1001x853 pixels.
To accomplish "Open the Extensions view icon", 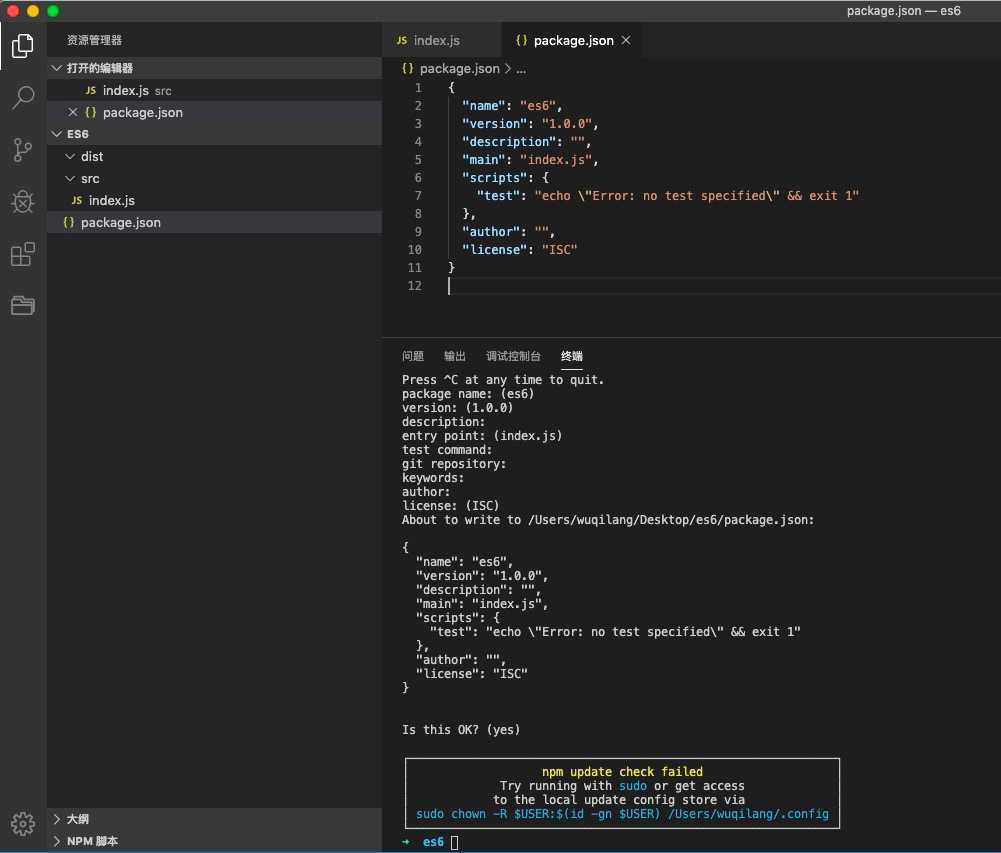I will 22,254.
